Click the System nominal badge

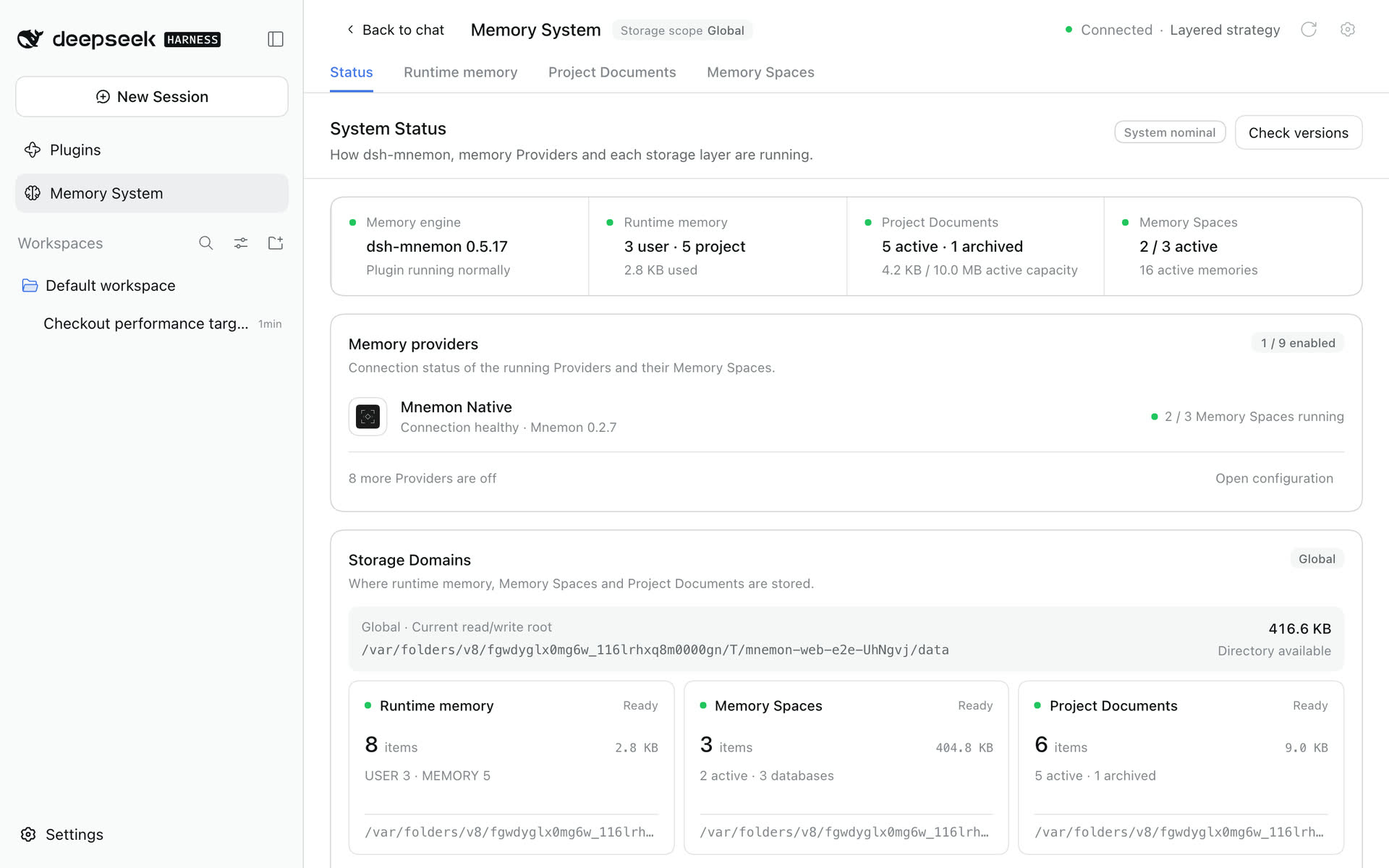(x=1170, y=132)
